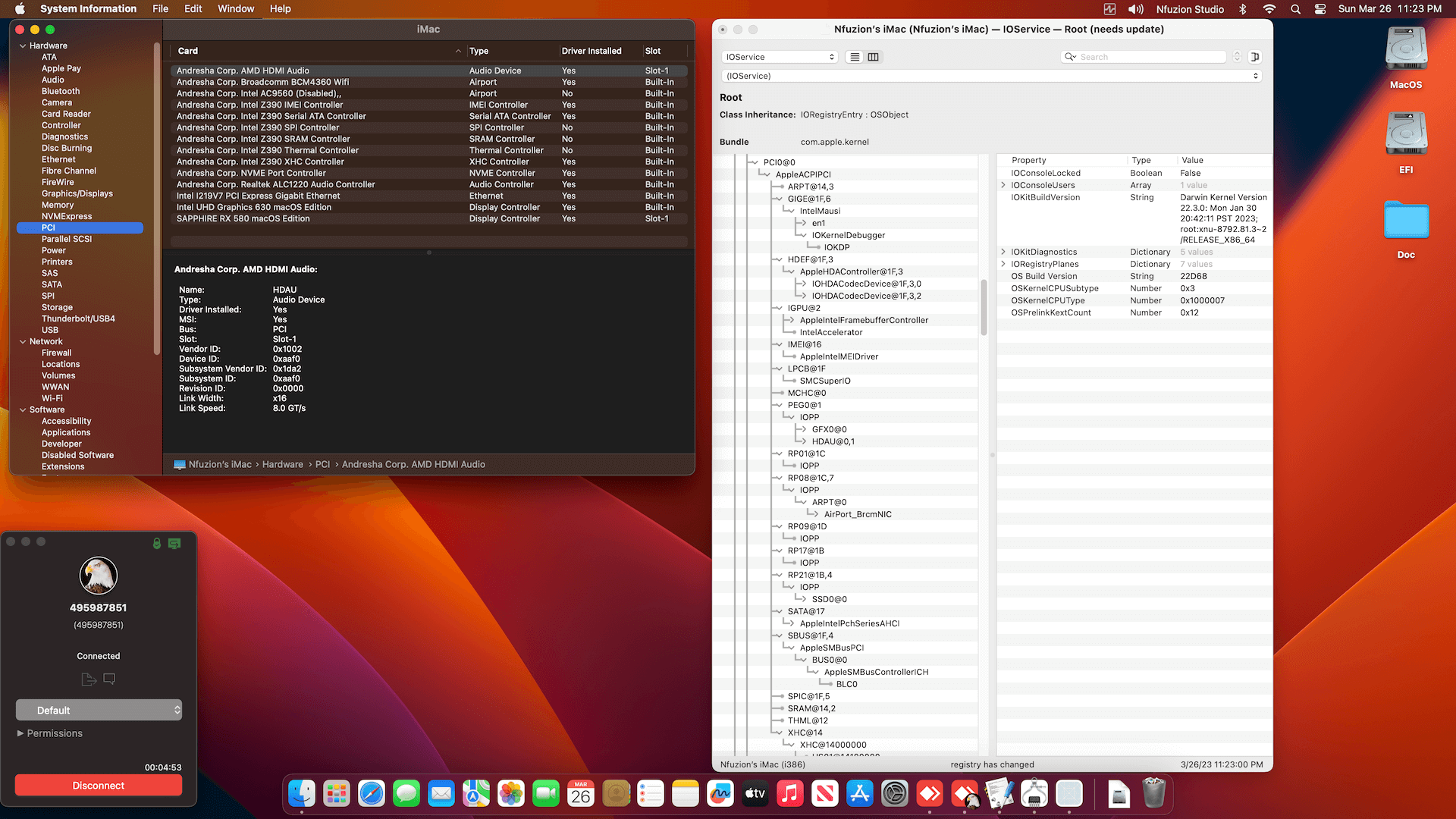This screenshot has height=819, width=1456.
Task: Collapse the Hardware section in sidebar
Action: [x=23, y=46]
